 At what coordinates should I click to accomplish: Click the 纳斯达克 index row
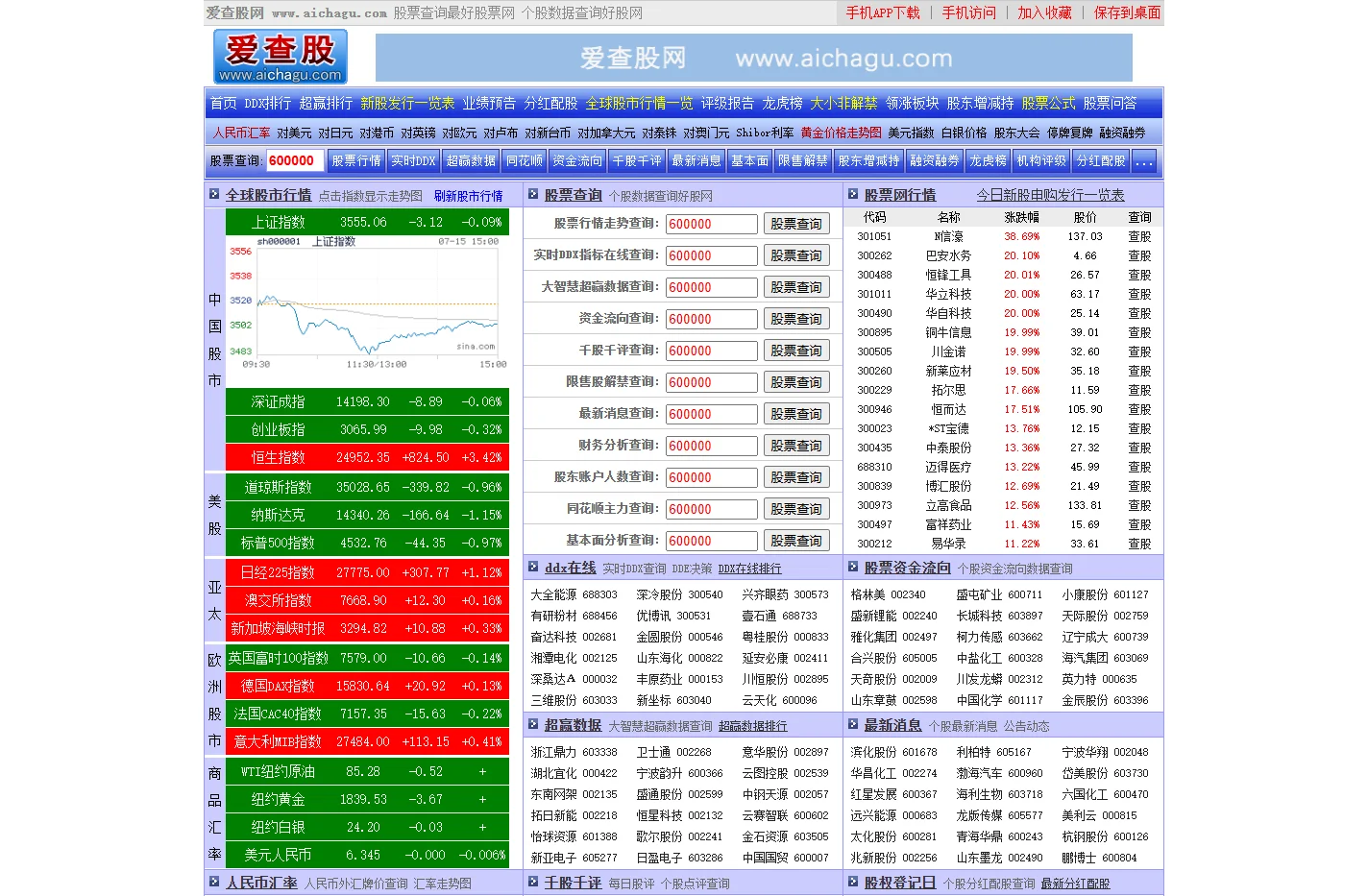(367, 515)
